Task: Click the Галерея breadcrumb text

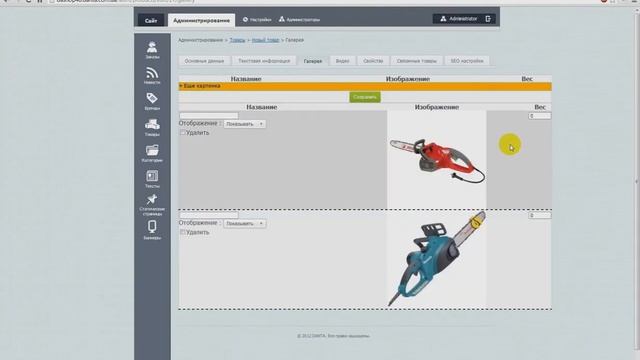Action: 294,40
